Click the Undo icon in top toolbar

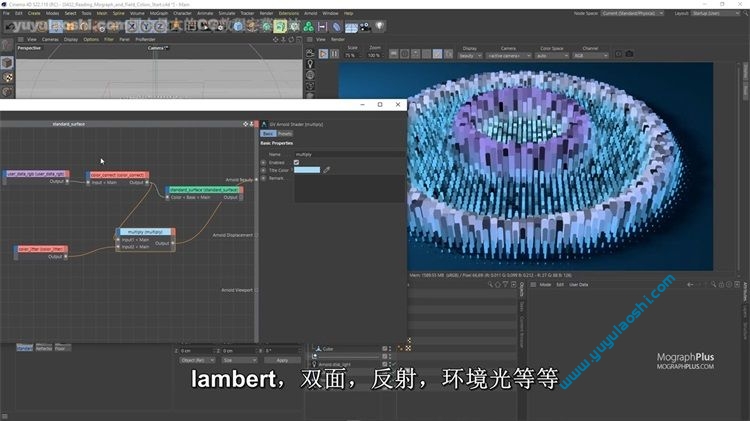tap(9, 26)
